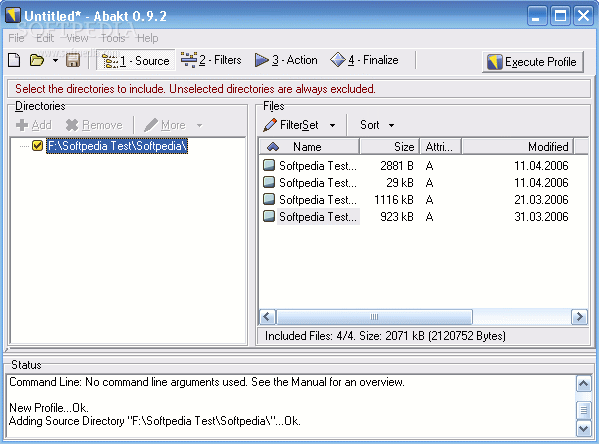Open the FilterSet dropdown arrow
The height and width of the screenshot is (444, 599).
(332, 125)
